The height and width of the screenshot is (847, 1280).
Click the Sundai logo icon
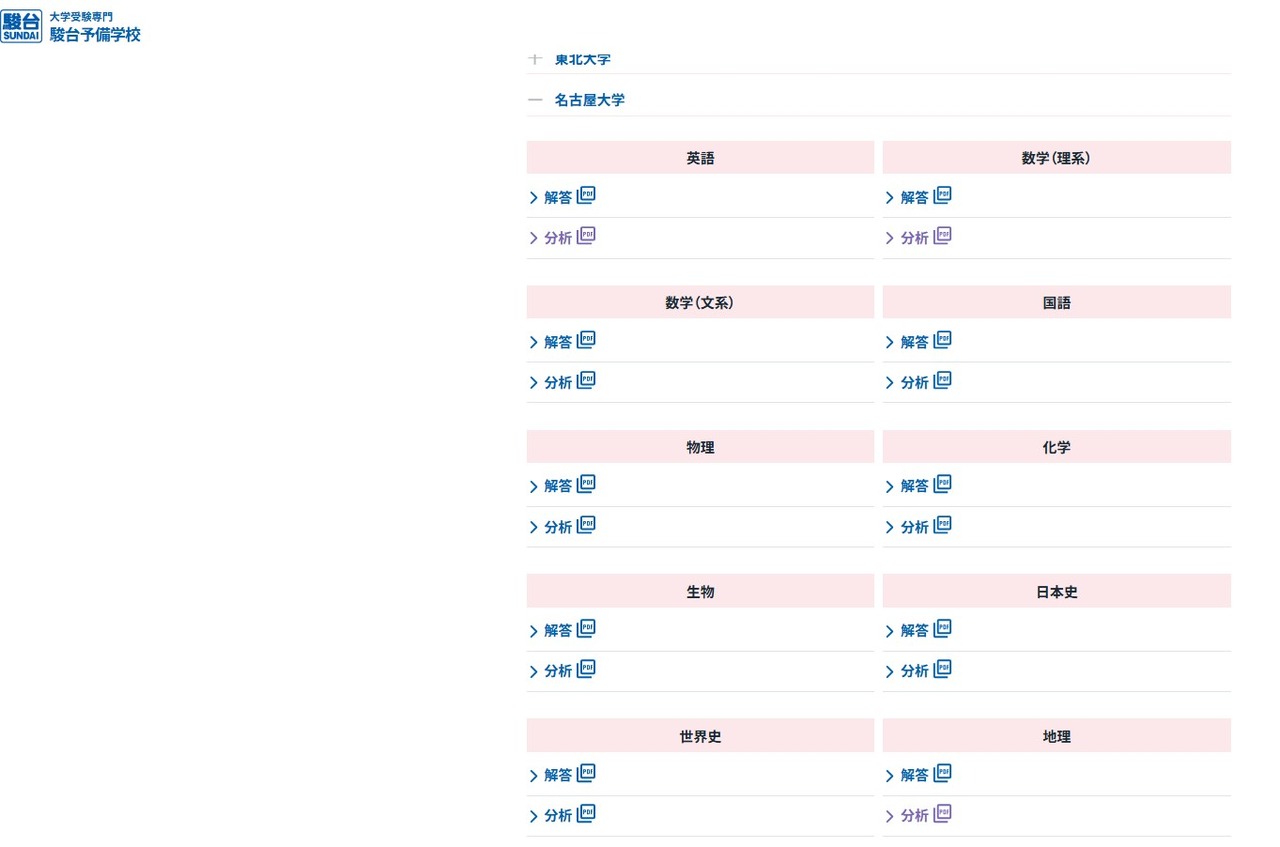(x=22, y=27)
